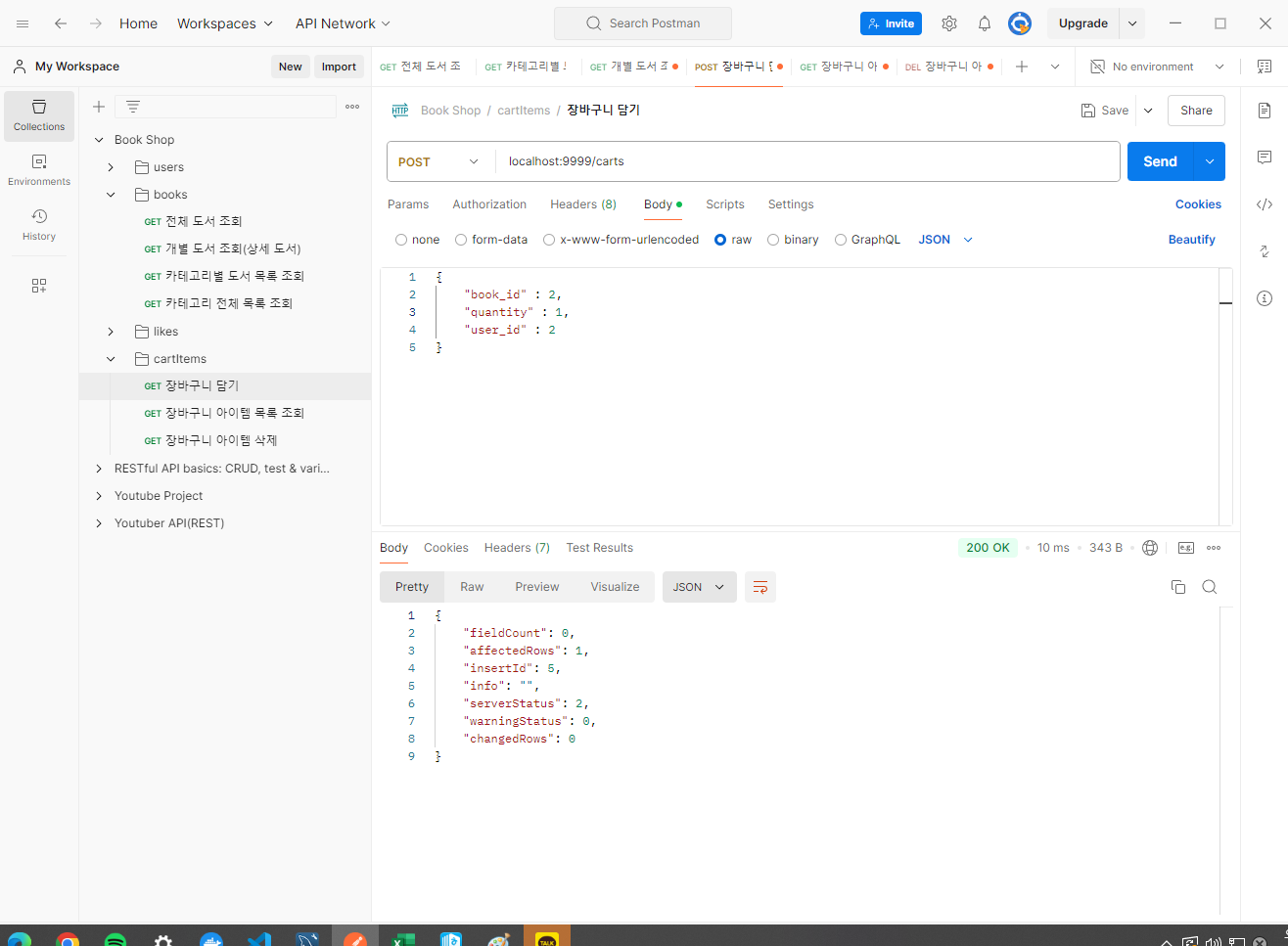The width and height of the screenshot is (1288, 946).
Task: Open the Spotify taskbar icon
Action: coord(115,939)
